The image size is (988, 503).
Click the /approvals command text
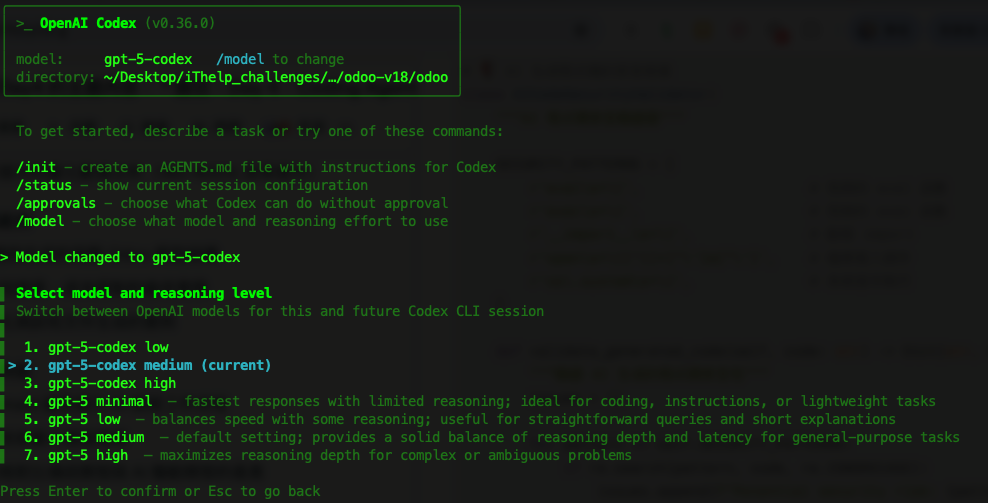(56, 204)
